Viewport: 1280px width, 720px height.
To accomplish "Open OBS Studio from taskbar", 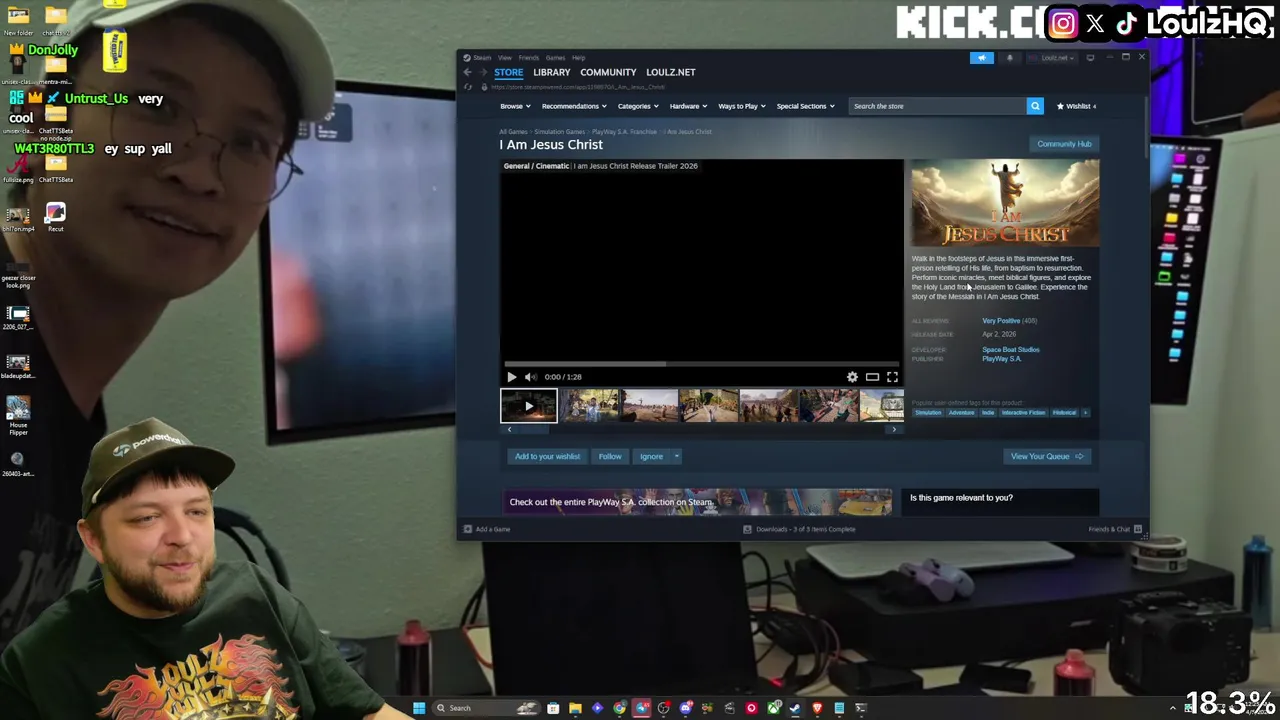I will (x=663, y=708).
